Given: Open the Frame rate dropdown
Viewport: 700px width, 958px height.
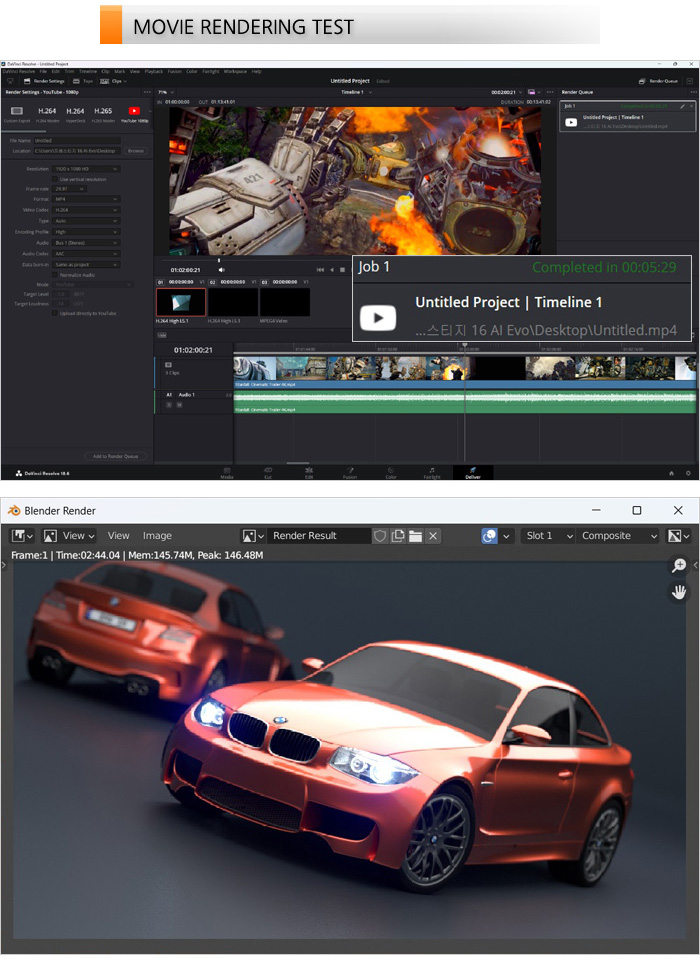Looking at the screenshot, I should [x=69, y=189].
